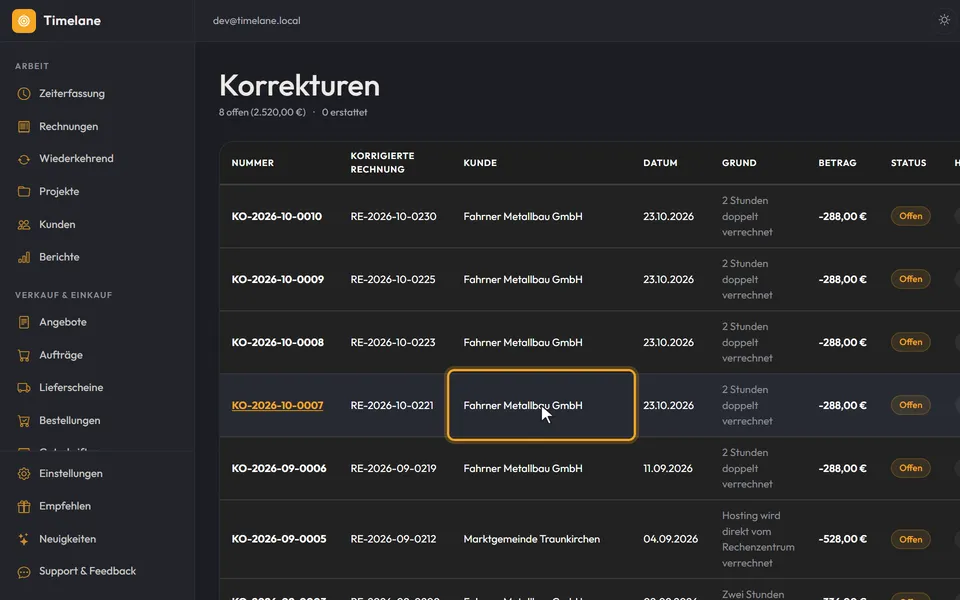Viewport: 960px width, 600px height.
Task: Click the DATUM column header
Action: point(660,163)
